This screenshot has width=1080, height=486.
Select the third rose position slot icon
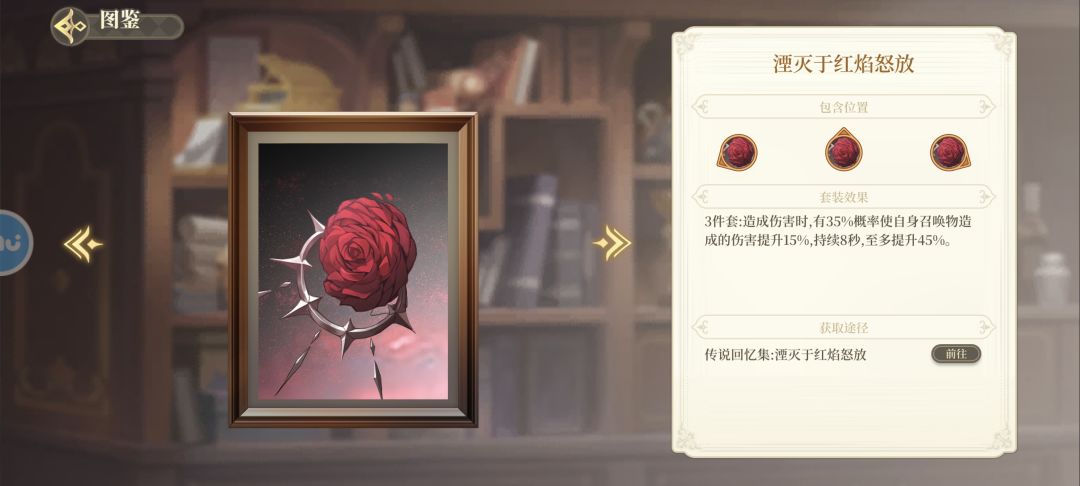point(951,151)
